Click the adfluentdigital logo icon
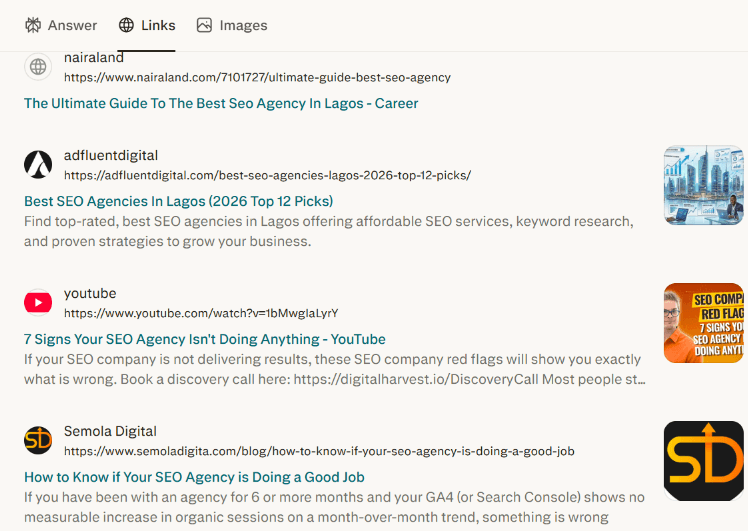Image resolution: width=748 pixels, height=531 pixels. point(38,165)
